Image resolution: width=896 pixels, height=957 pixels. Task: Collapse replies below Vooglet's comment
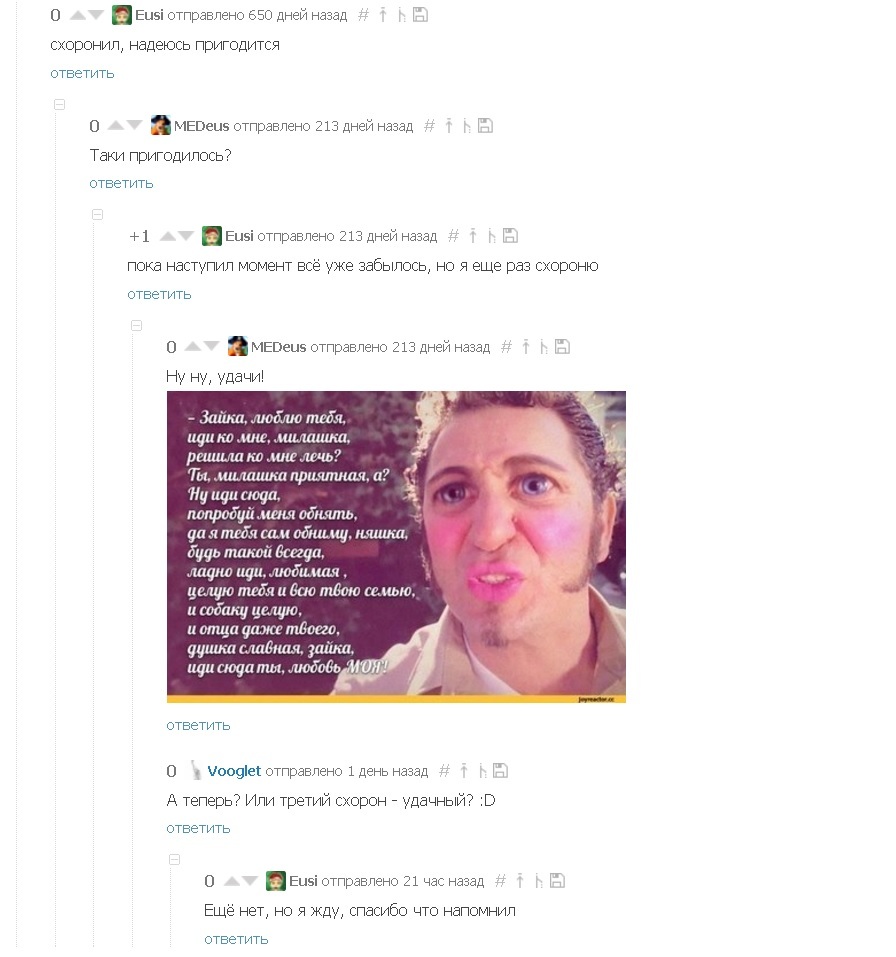175,859
